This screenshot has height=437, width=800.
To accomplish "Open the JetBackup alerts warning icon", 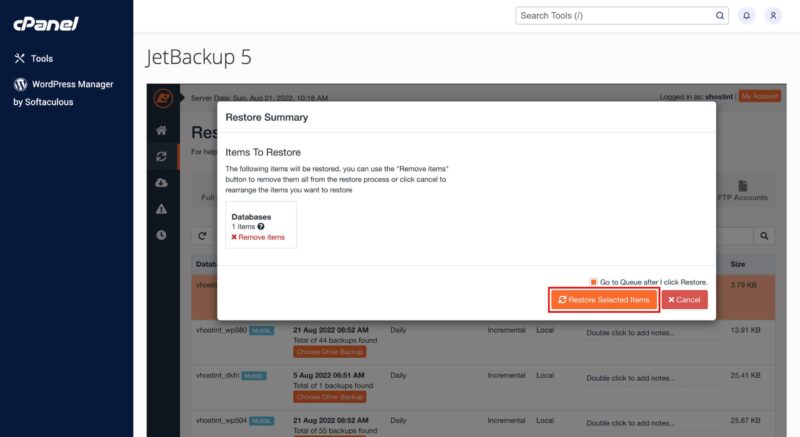I will click(162, 209).
